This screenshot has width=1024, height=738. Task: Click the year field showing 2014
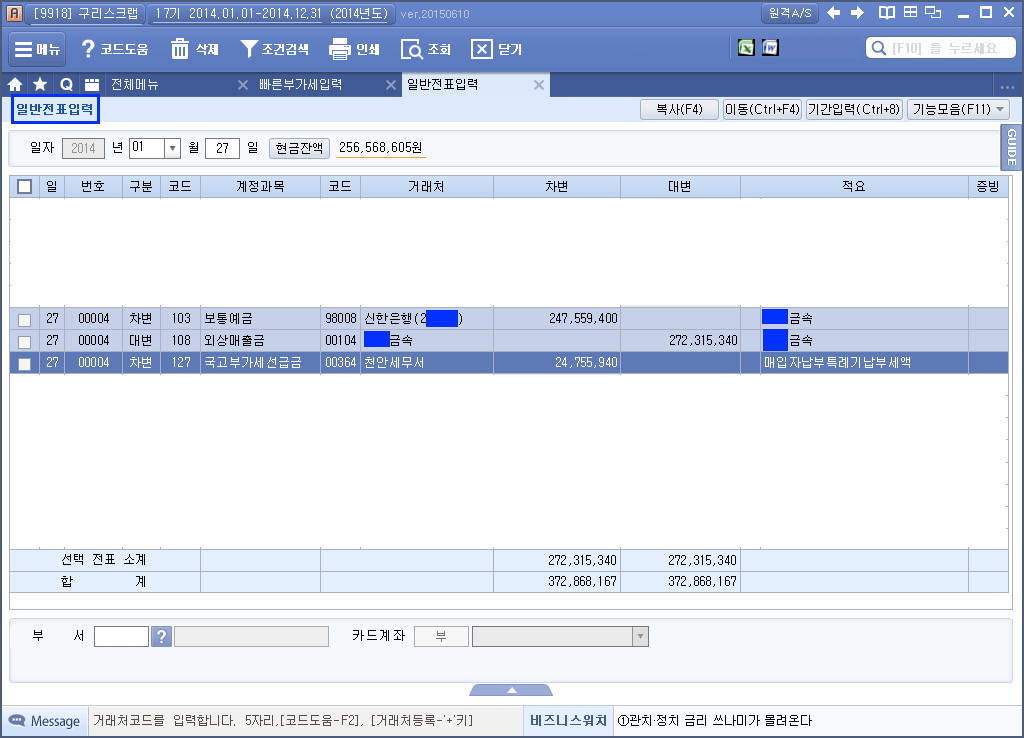click(x=83, y=148)
